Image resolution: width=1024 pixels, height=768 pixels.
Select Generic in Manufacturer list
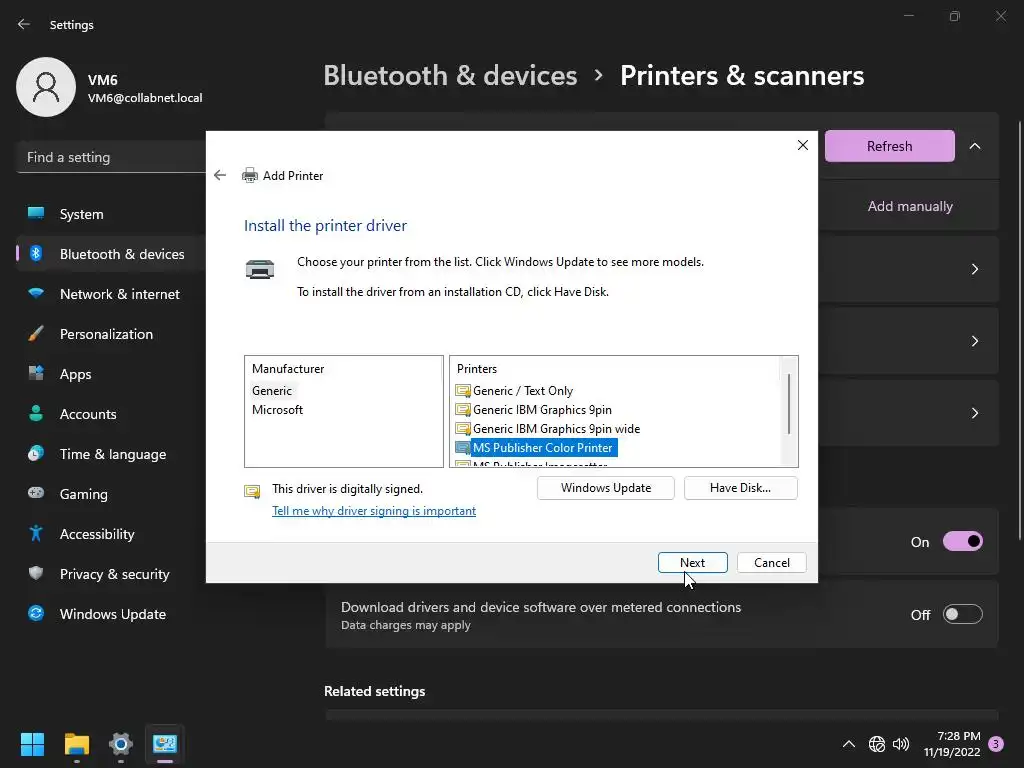[272, 391]
